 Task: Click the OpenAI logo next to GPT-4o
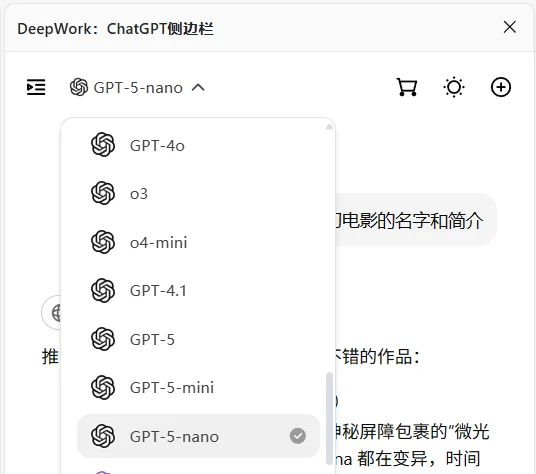click(x=103, y=145)
